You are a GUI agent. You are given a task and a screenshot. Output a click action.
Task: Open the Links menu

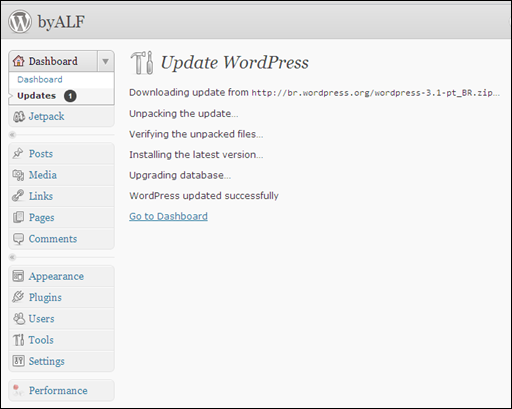[x=41, y=196]
